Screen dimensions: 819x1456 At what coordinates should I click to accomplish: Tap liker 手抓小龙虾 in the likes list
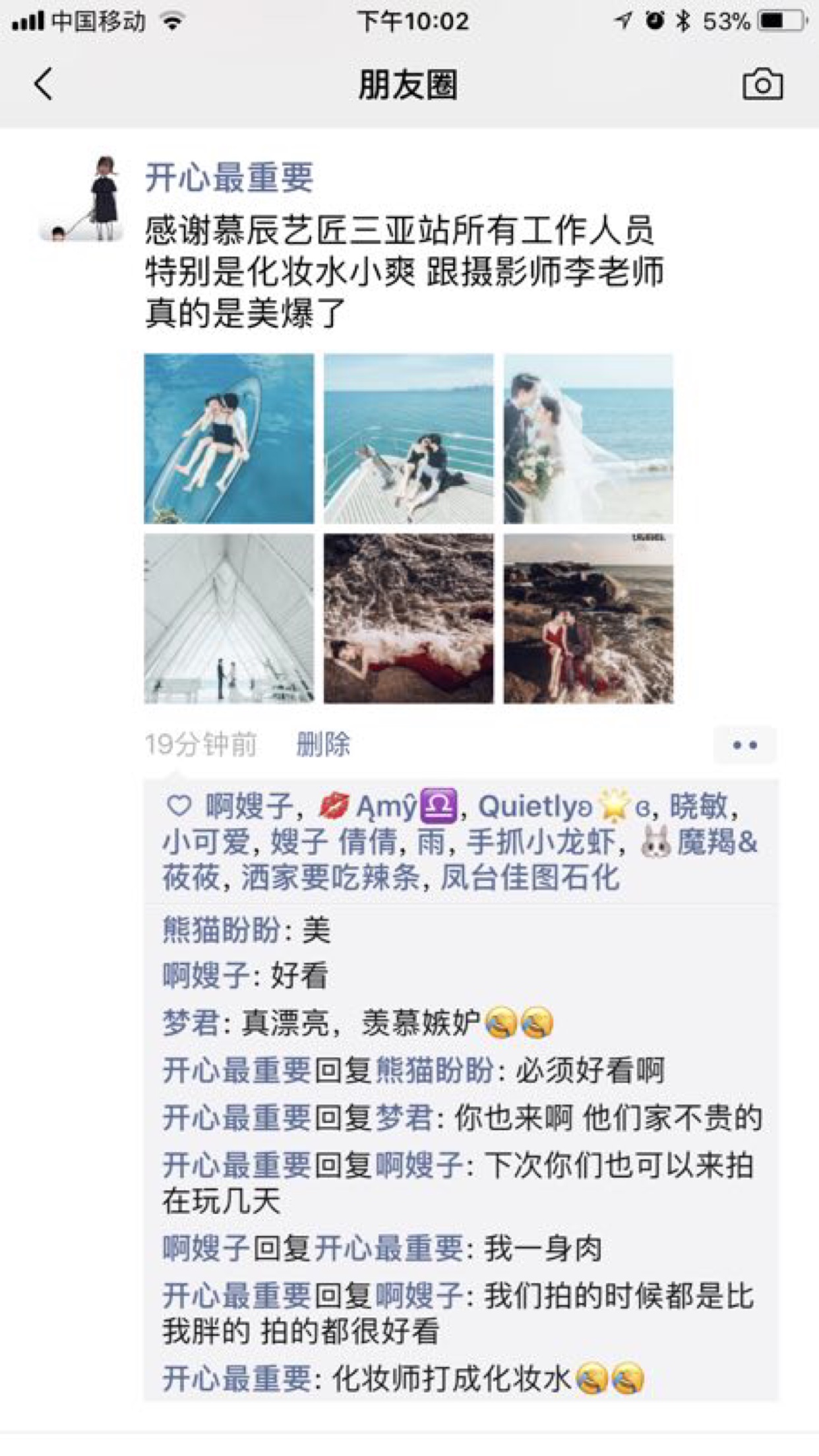[541, 842]
